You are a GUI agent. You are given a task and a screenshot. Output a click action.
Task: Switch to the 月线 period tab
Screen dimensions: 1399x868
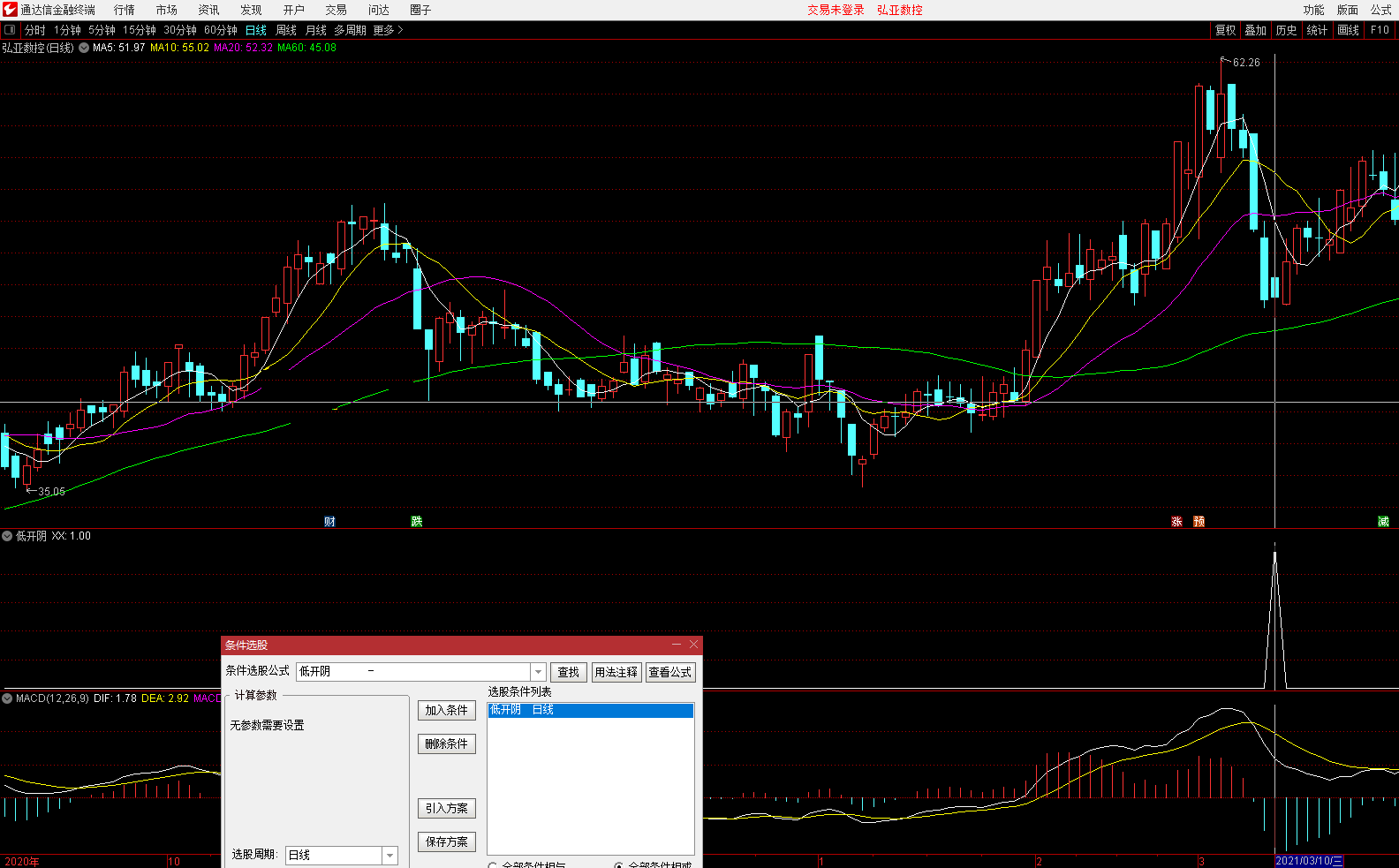click(316, 30)
